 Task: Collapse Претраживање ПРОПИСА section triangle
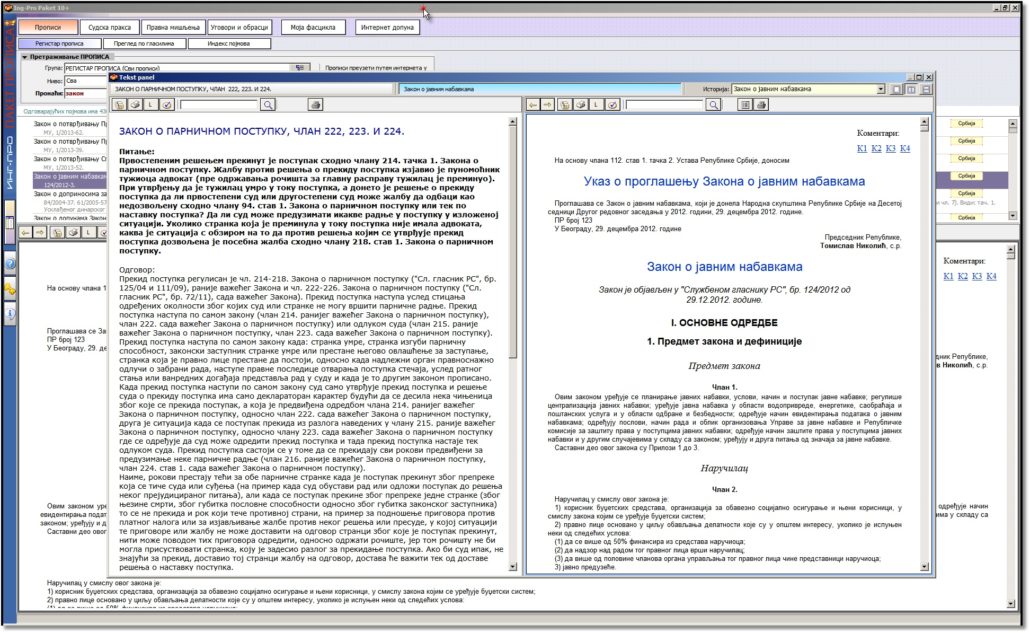pos(25,57)
